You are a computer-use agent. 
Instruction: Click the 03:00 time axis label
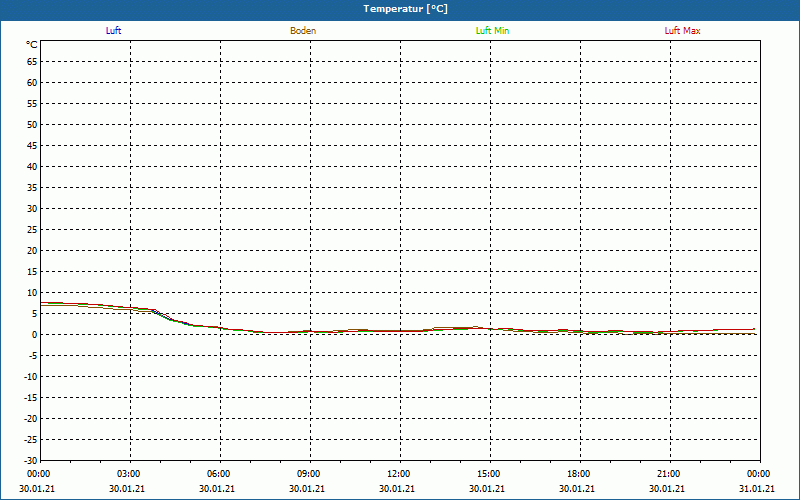[x=129, y=474]
